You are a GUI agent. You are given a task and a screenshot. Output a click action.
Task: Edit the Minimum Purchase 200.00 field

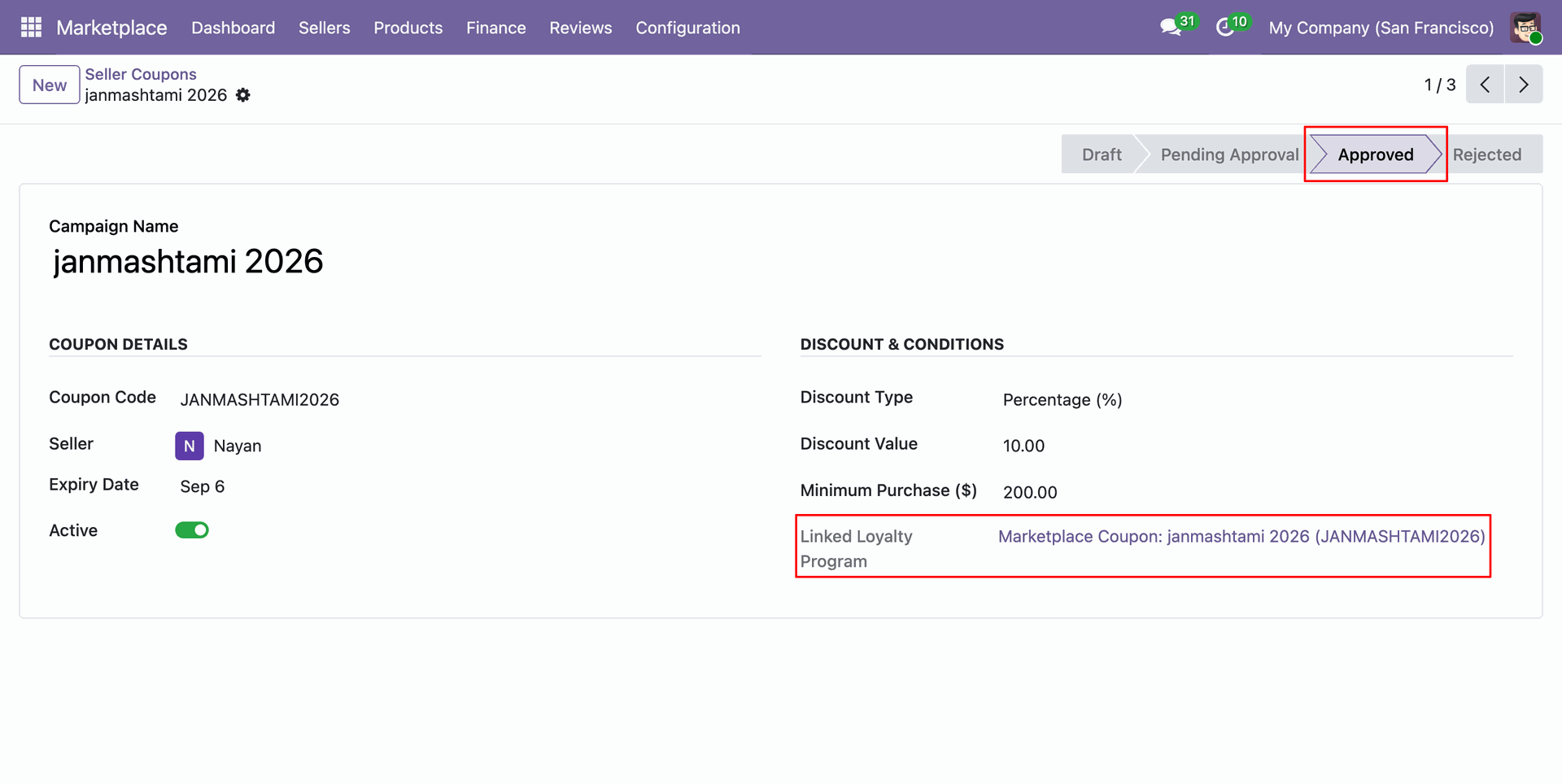pyautogui.click(x=1030, y=492)
